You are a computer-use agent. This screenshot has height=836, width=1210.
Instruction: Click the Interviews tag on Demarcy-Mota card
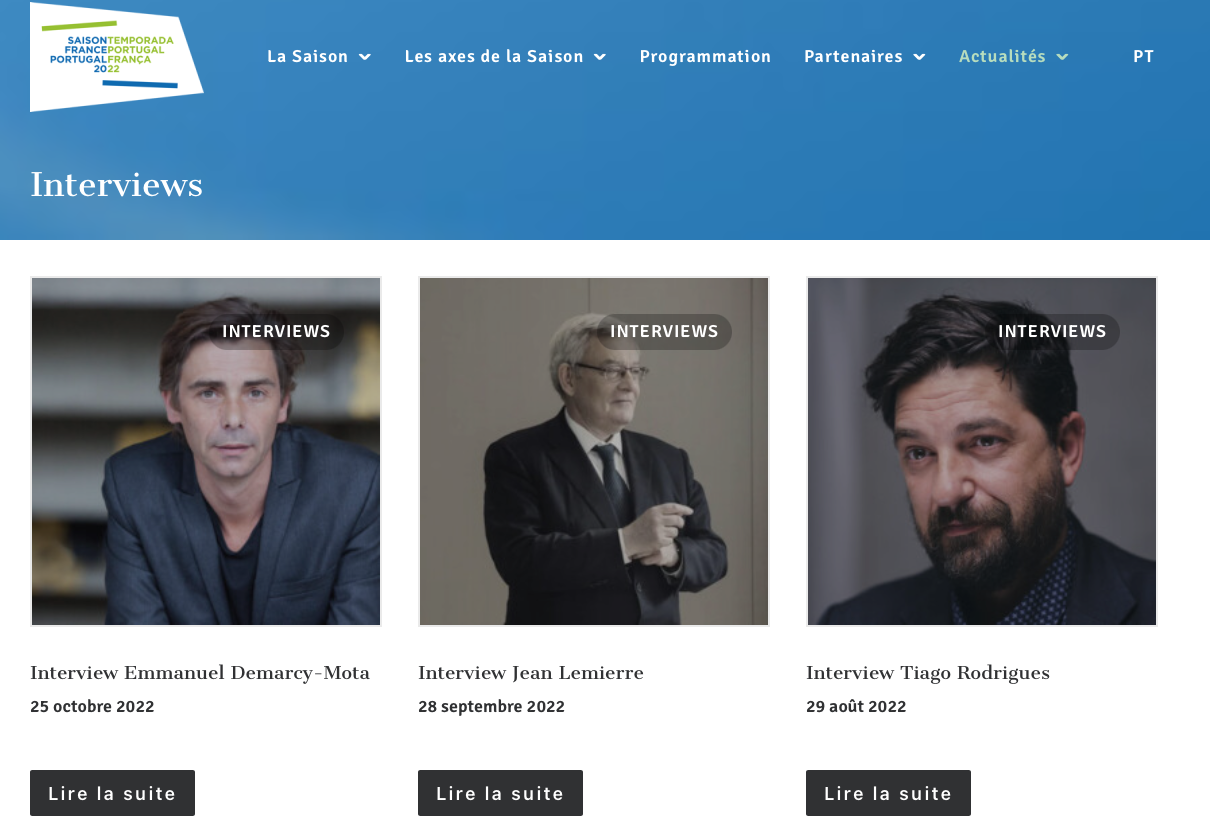(276, 332)
